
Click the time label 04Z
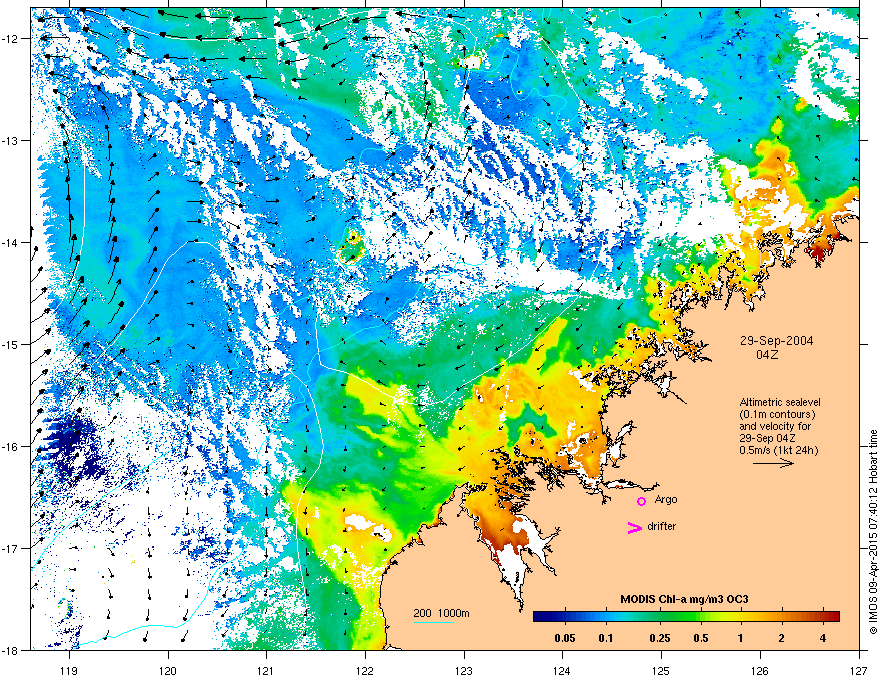click(x=767, y=355)
